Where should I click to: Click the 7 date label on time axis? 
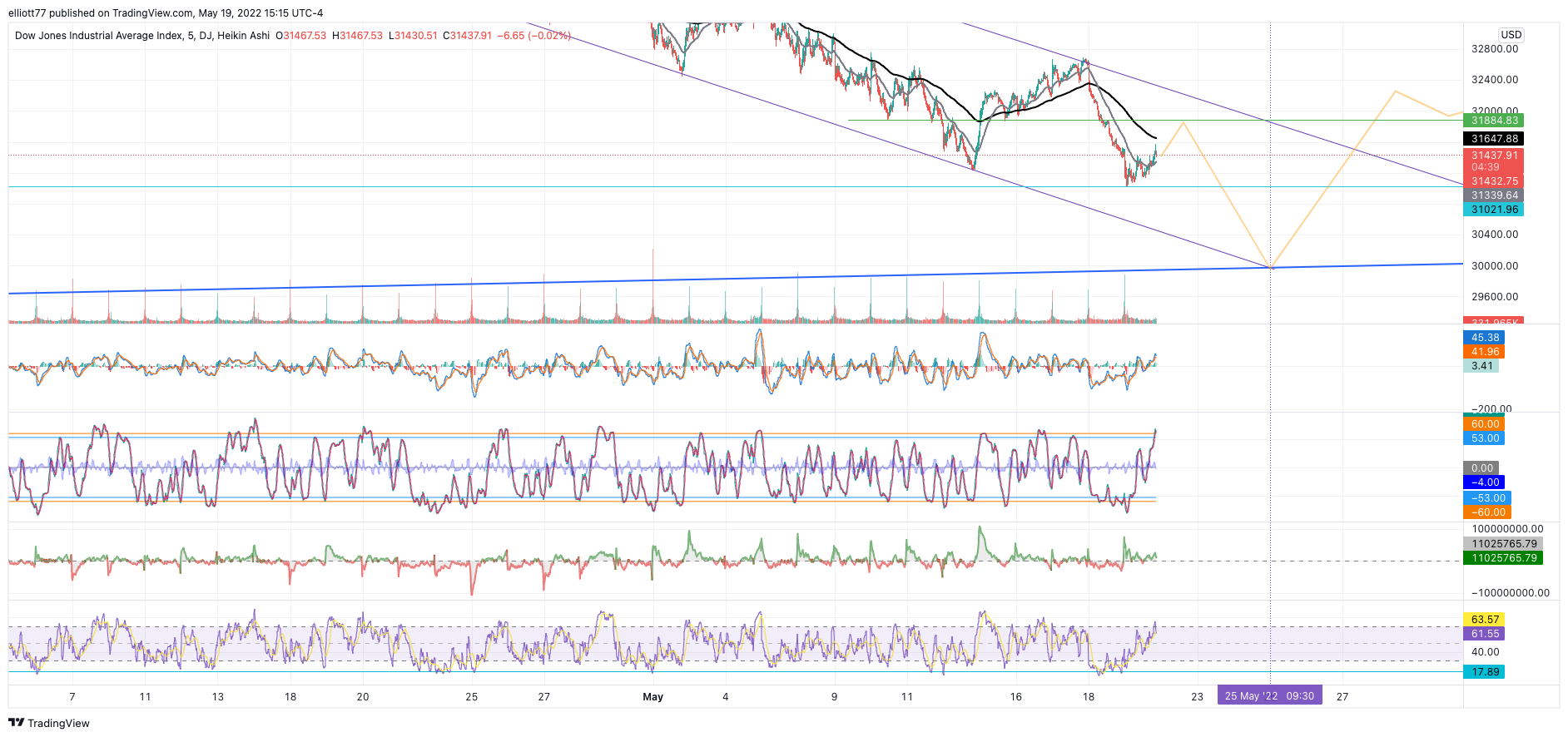72,697
